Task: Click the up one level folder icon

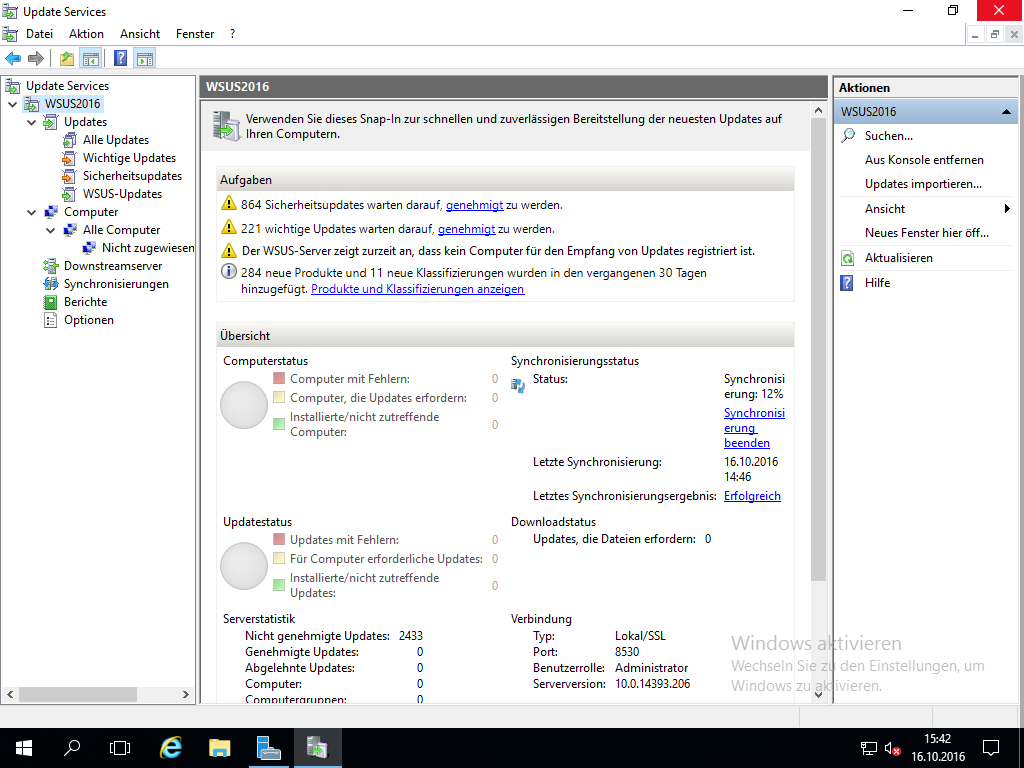Action: point(67,59)
